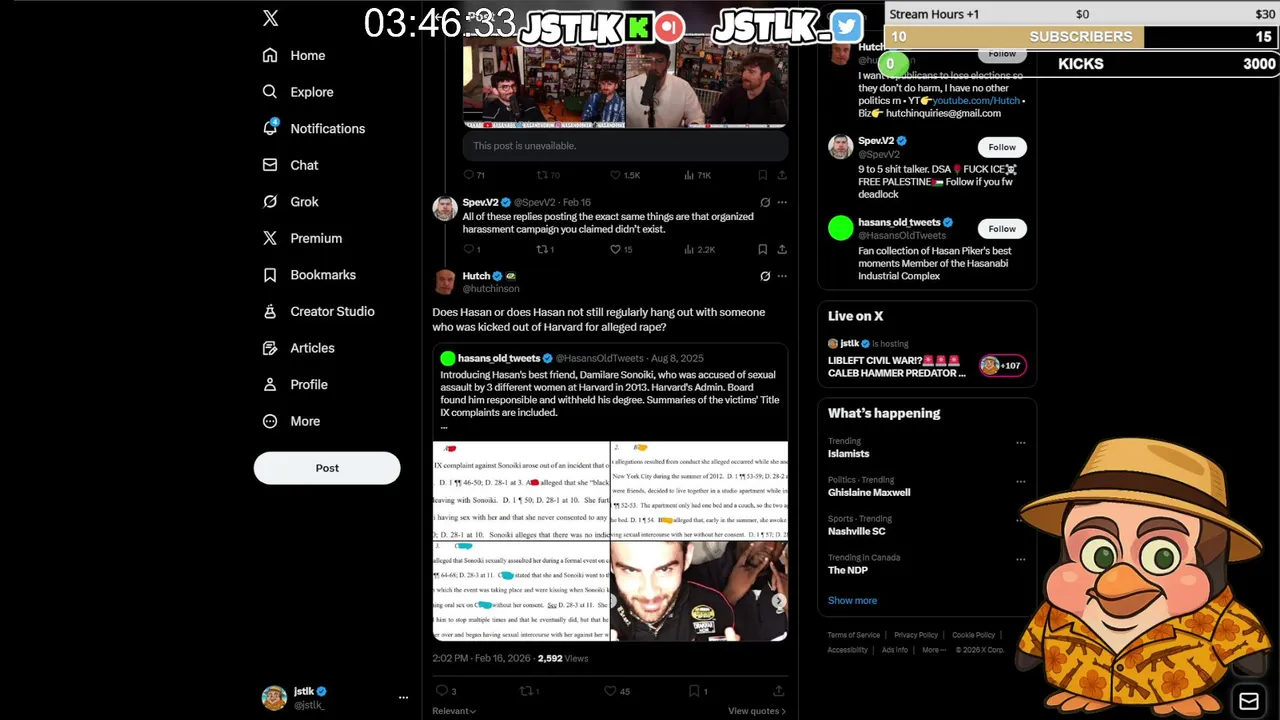Open jstlk live broadcast on X
Image resolution: width=1280 pixels, height=720 pixels.
click(x=926, y=358)
